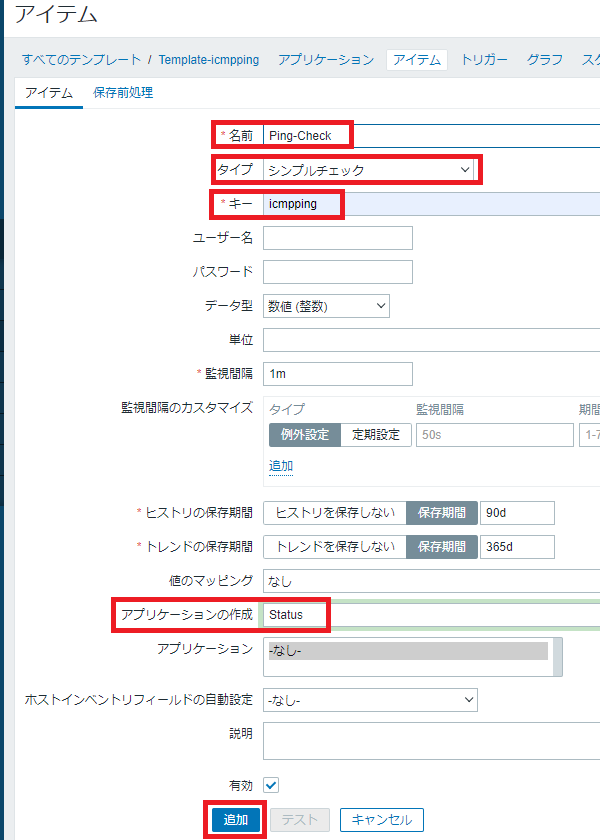Click the 監視間隔 input field
600x840 pixels.
pyautogui.click(x=338, y=374)
